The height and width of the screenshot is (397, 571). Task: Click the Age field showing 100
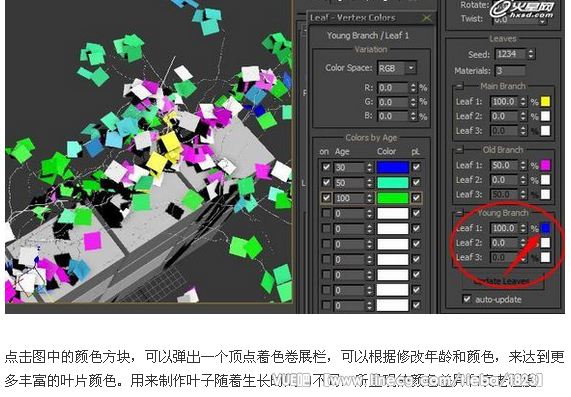tap(349, 198)
